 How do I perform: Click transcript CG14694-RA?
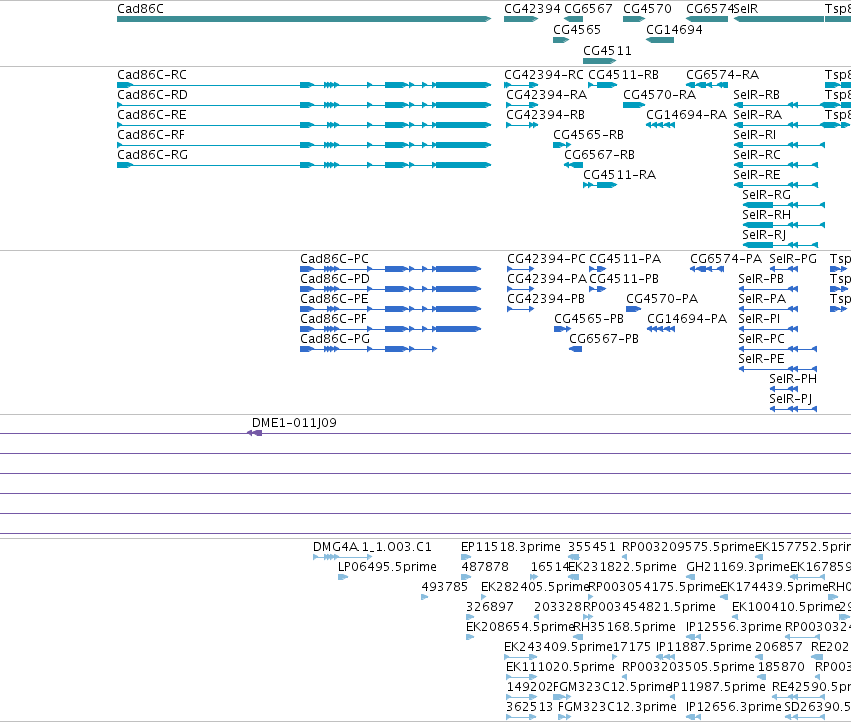[661, 125]
